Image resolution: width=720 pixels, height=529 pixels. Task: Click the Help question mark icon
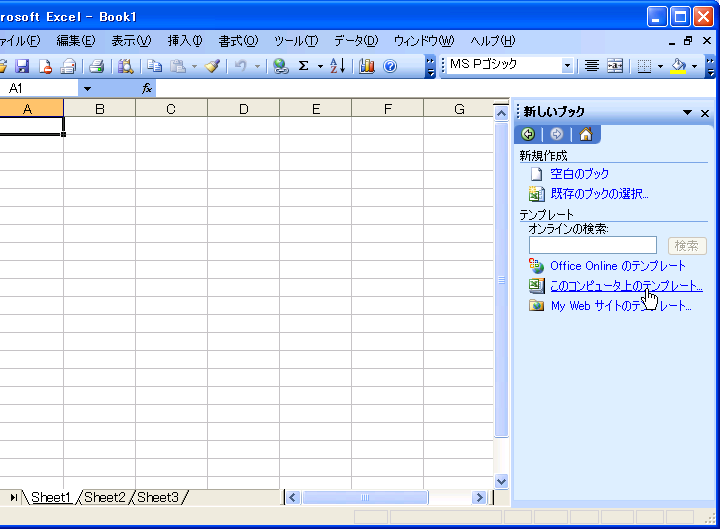390,66
